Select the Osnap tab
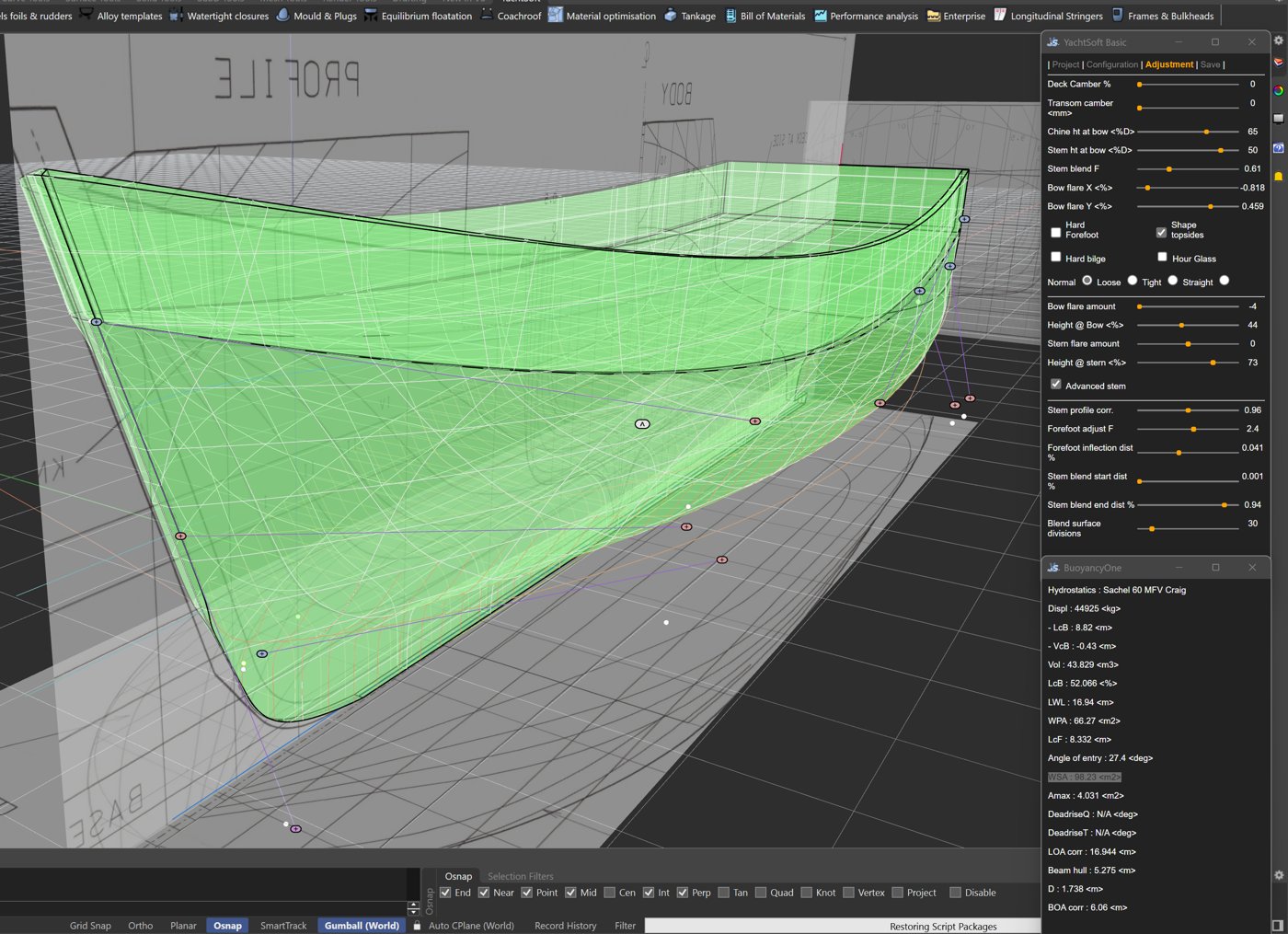 click(x=458, y=876)
